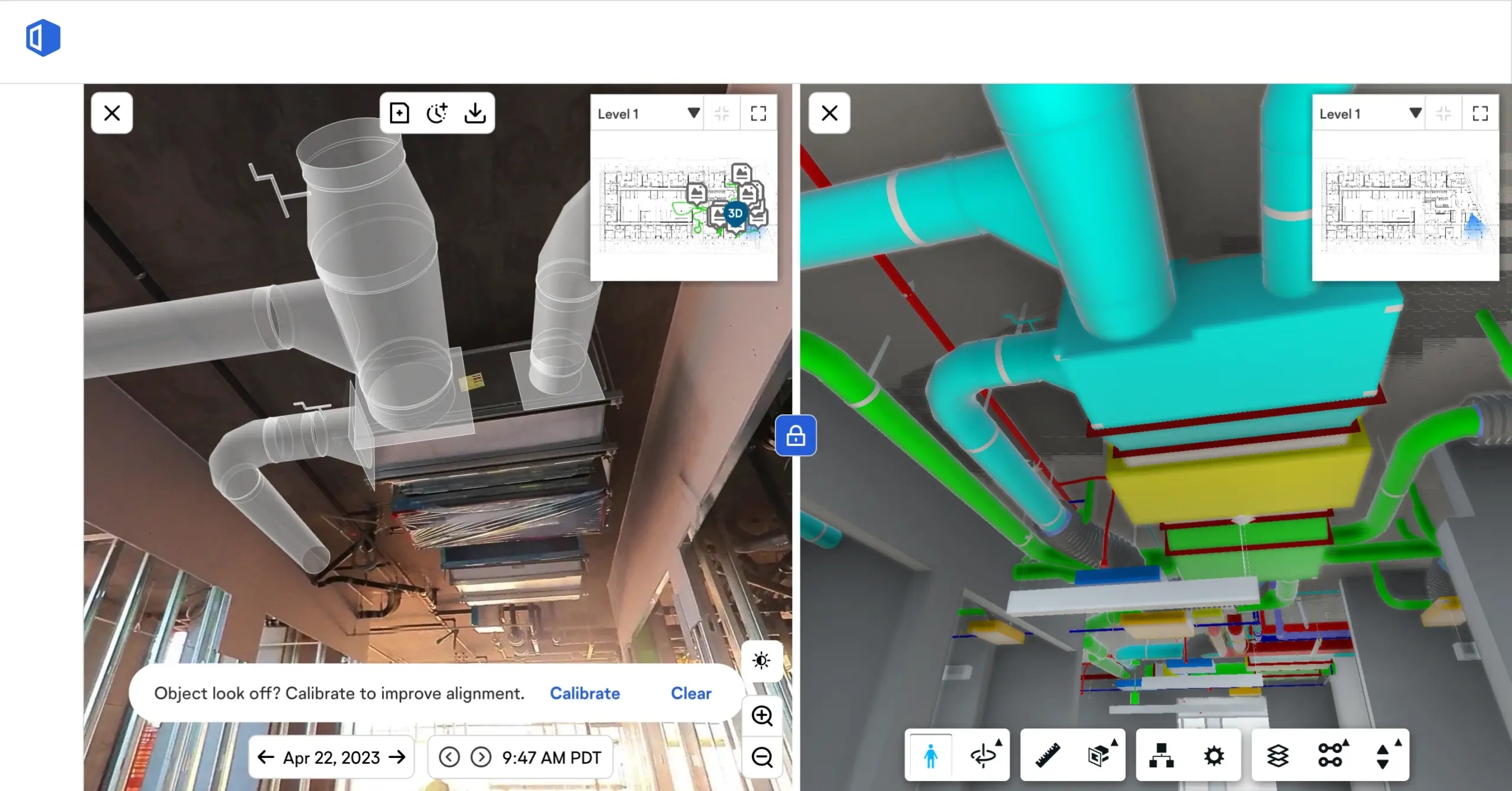The height and width of the screenshot is (791, 1512).
Task: Toggle fullscreen on the BIM view minimap
Action: point(1481,113)
